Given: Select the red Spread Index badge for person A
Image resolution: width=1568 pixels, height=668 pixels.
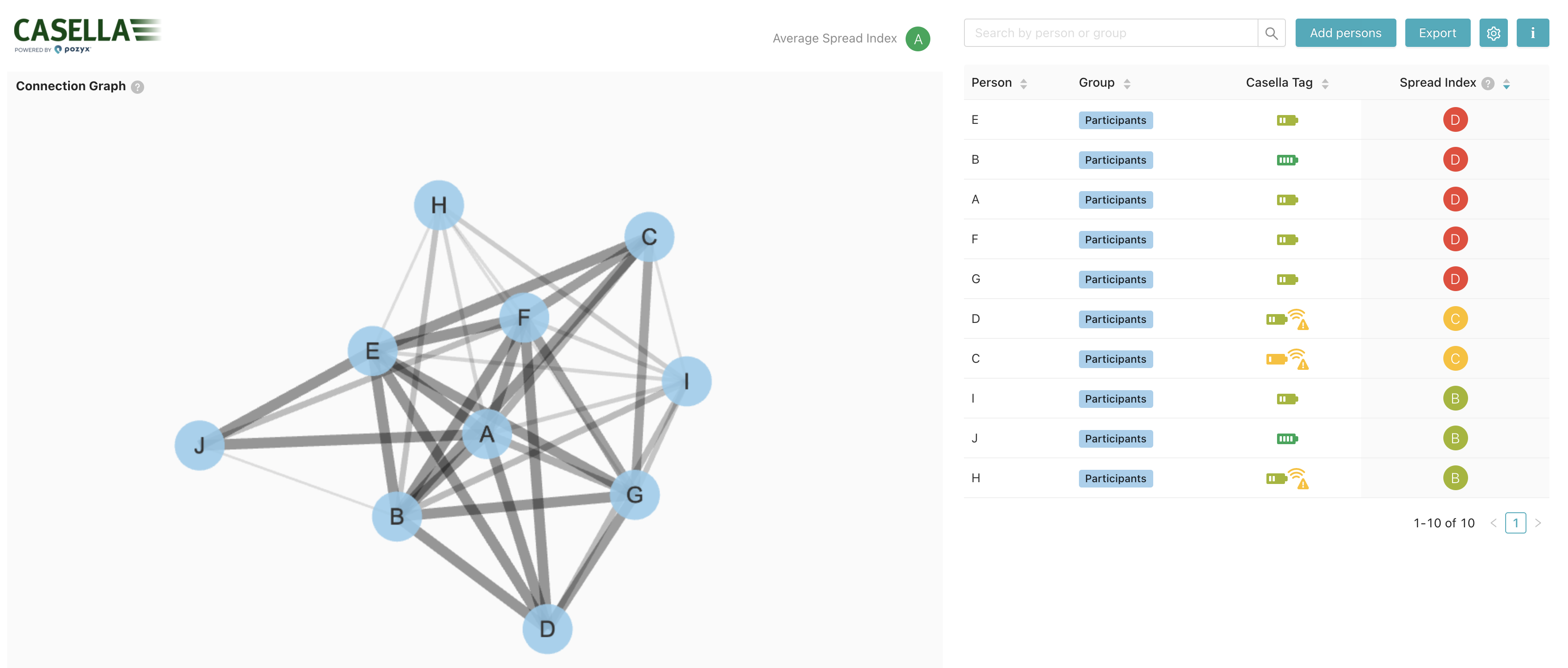Looking at the screenshot, I should tap(1455, 199).
